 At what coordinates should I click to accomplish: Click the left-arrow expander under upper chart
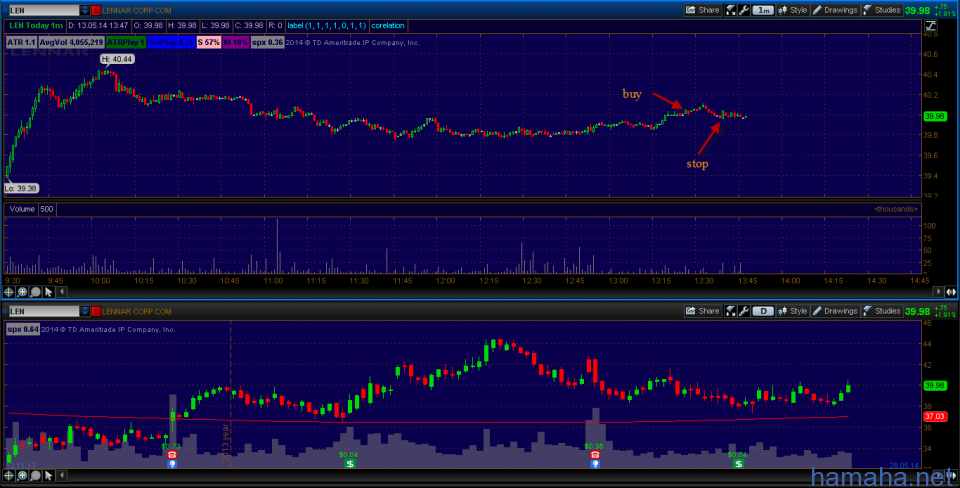(x=61, y=292)
